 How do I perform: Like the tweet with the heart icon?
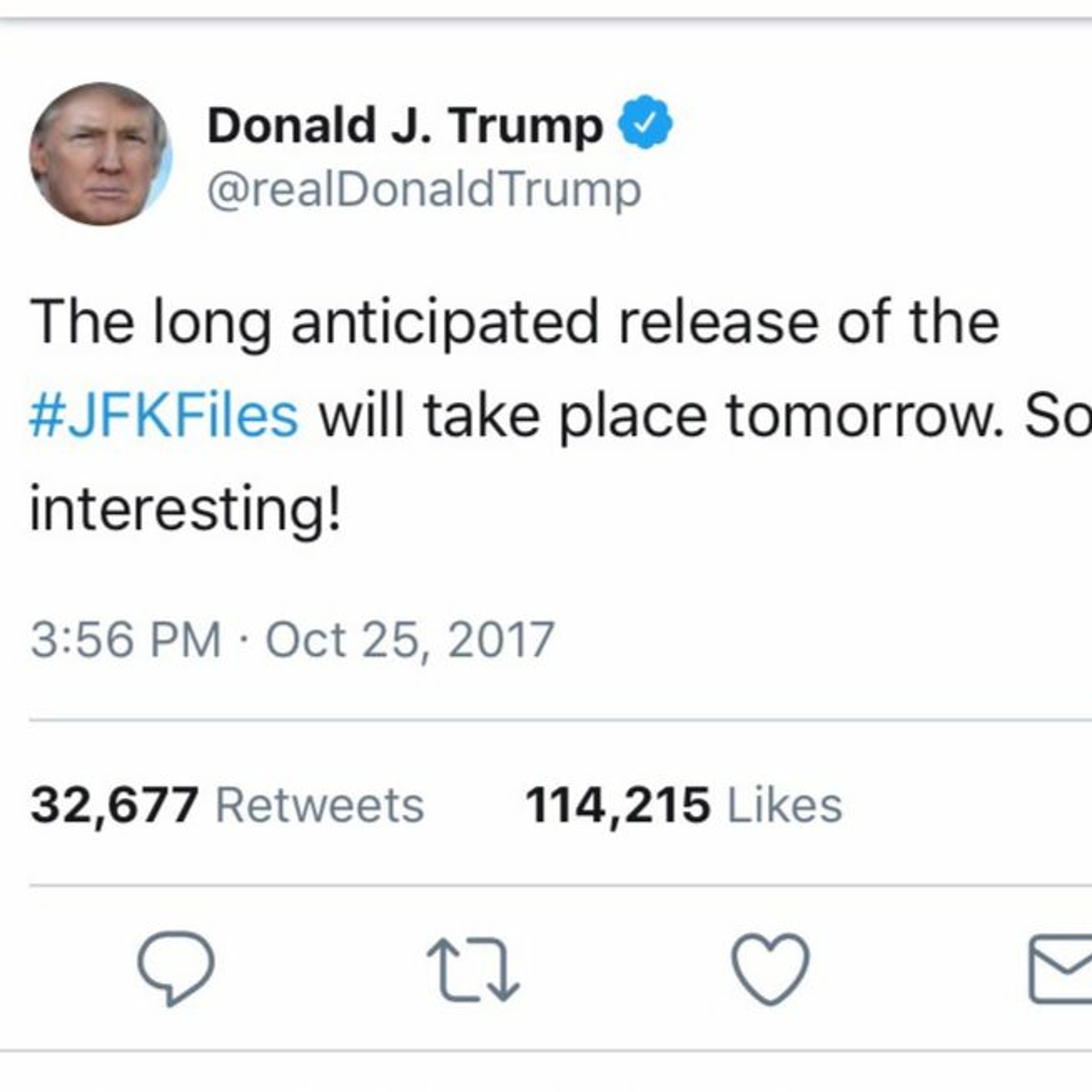click(770, 968)
